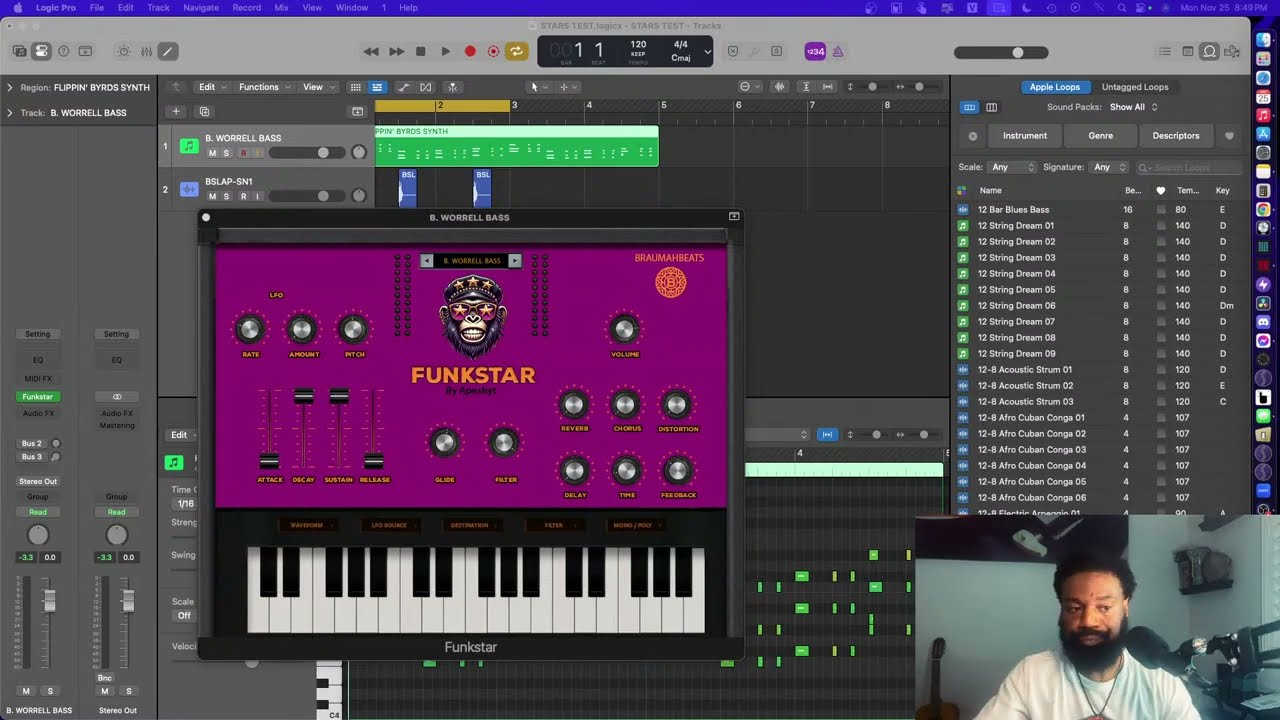Viewport: 1280px width, 720px height.
Task: Open the View dropdown in Tracks area
Action: click(x=318, y=87)
